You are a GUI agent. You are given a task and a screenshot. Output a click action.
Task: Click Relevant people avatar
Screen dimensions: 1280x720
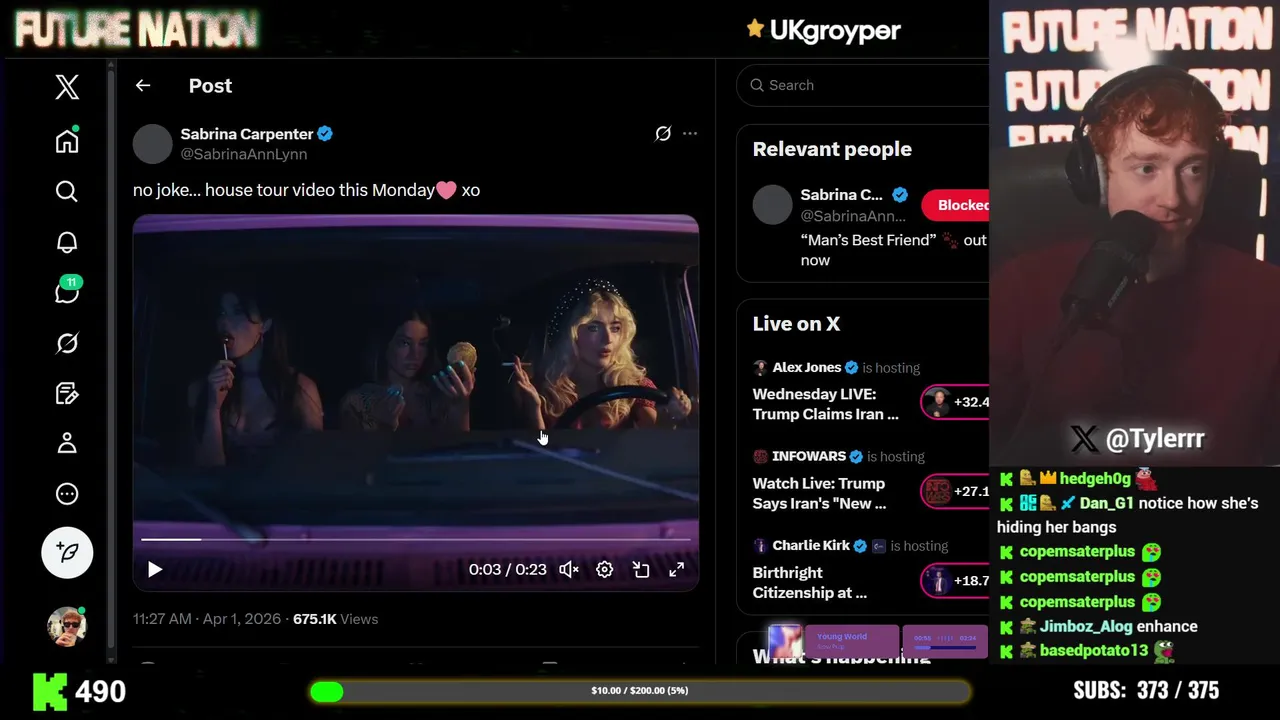coord(772,205)
